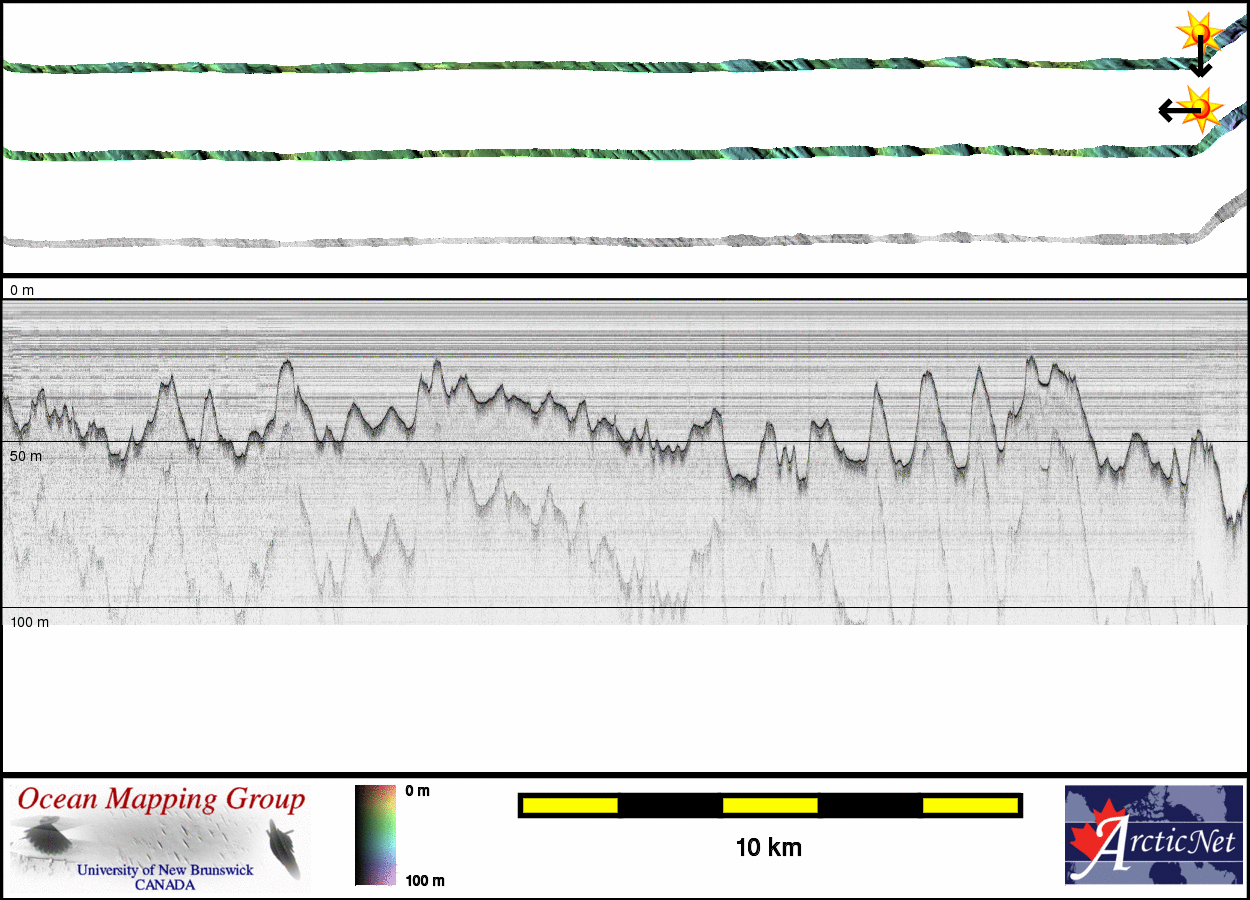Click the depth color legend bar
1250x900 pixels.
point(375,835)
